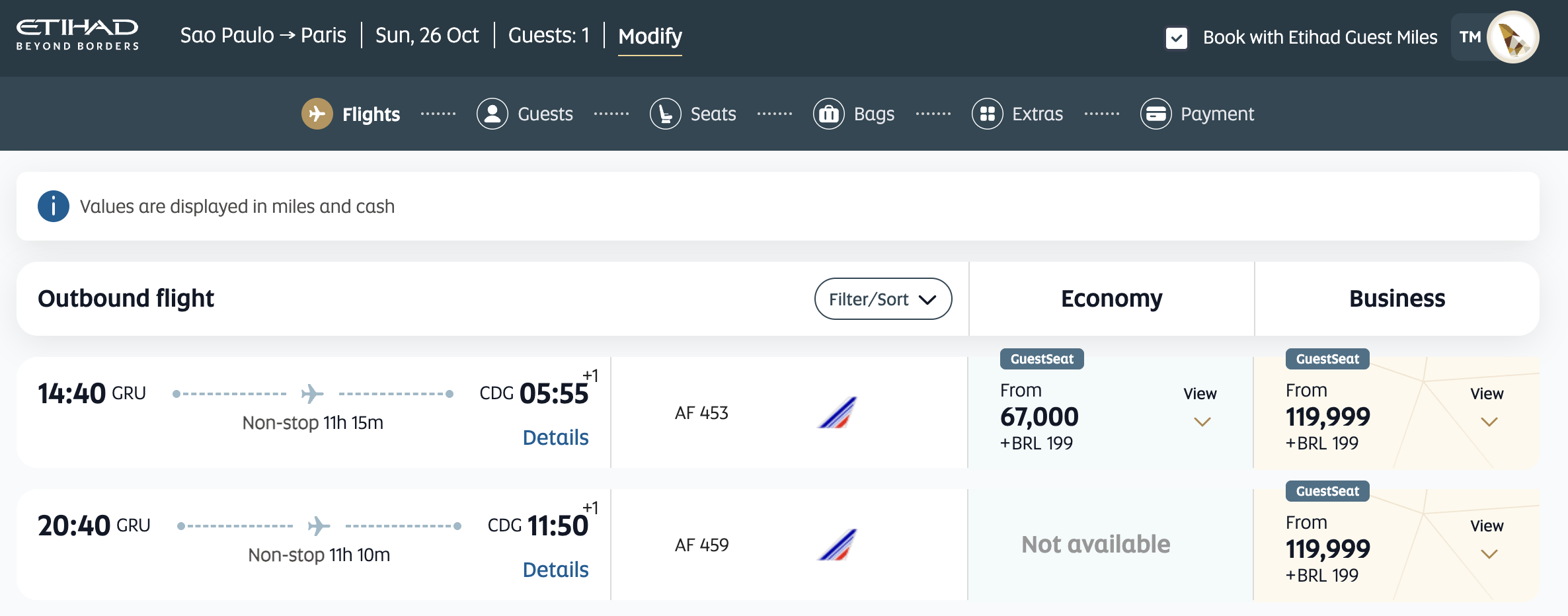Click the Bags luggage step icon
The width and height of the screenshot is (1568, 616).
coord(828,114)
